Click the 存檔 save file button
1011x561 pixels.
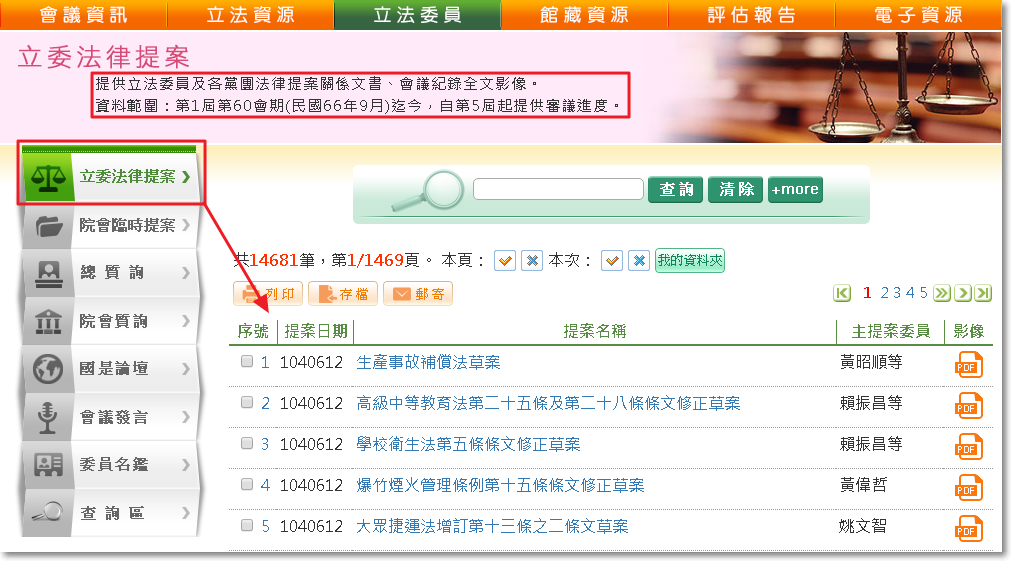[342, 294]
